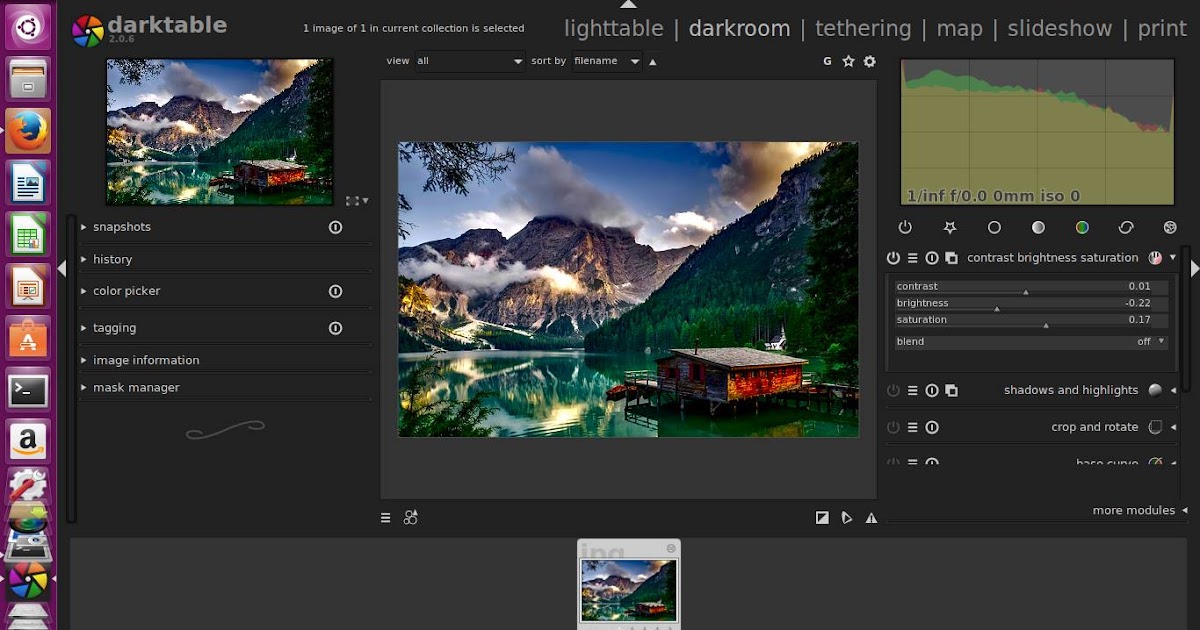Switch to the print view
This screenshot has width=1200, height=630.
[1162, 29]
